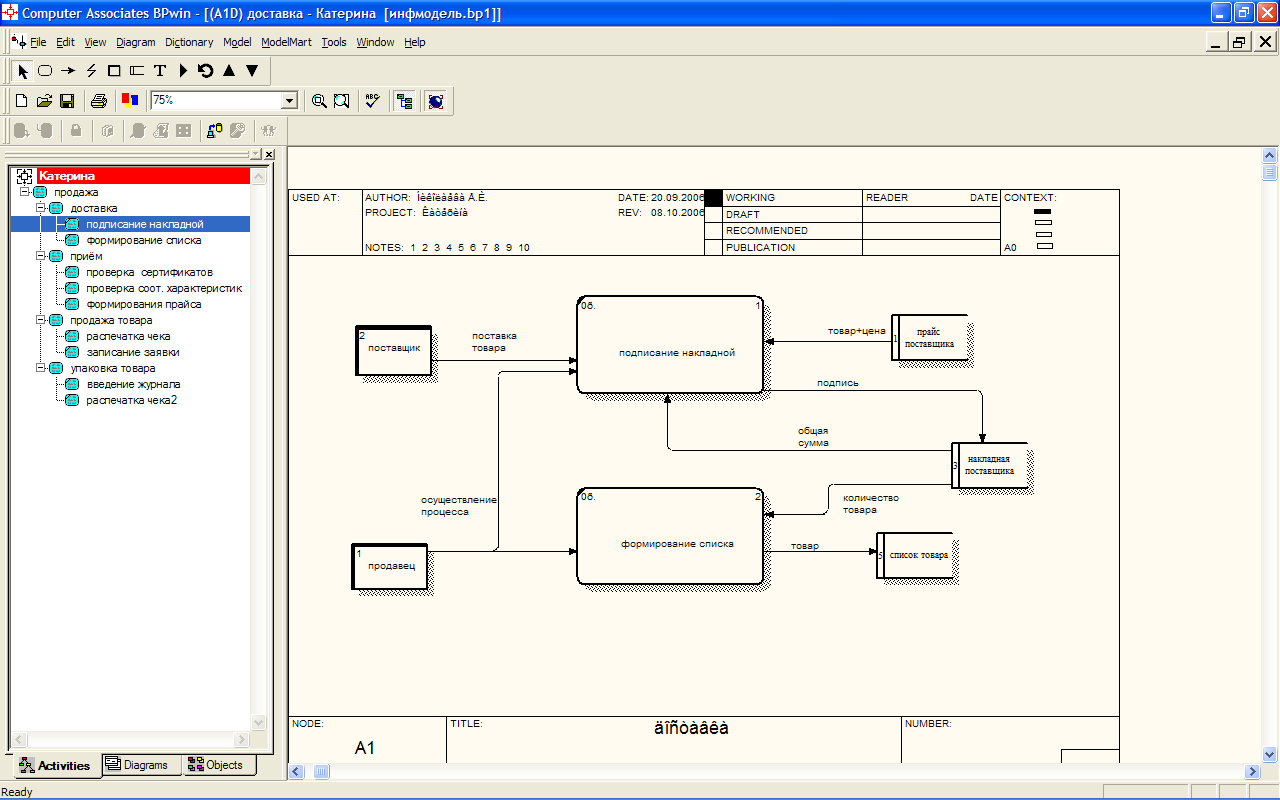Open the zoom percentage dropdown
1280x800 pixels.
point(289,101)
